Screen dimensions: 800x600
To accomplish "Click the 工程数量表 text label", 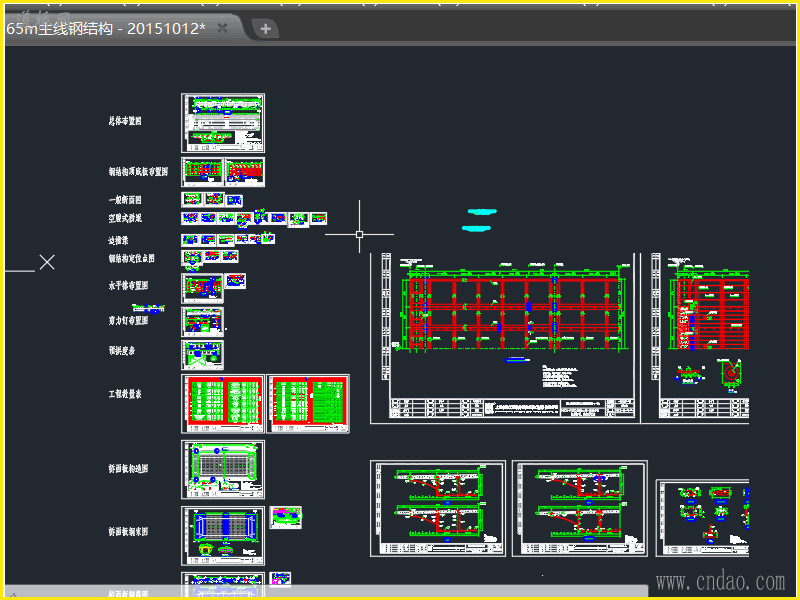I will click(126, 395).
